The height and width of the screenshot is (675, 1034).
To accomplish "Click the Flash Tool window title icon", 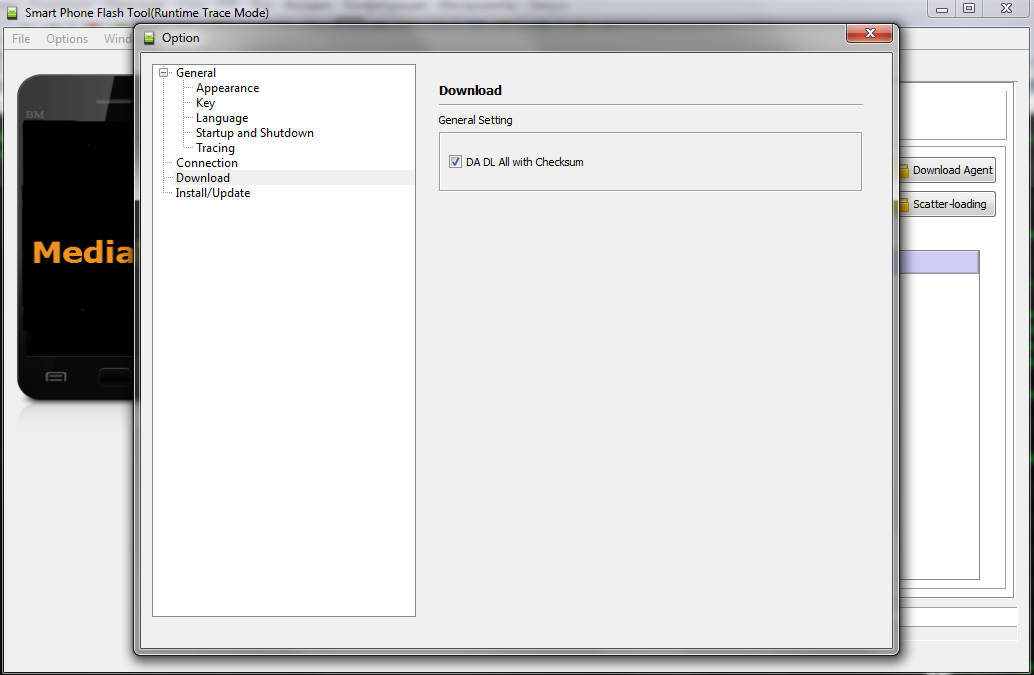I will point(12,13).
